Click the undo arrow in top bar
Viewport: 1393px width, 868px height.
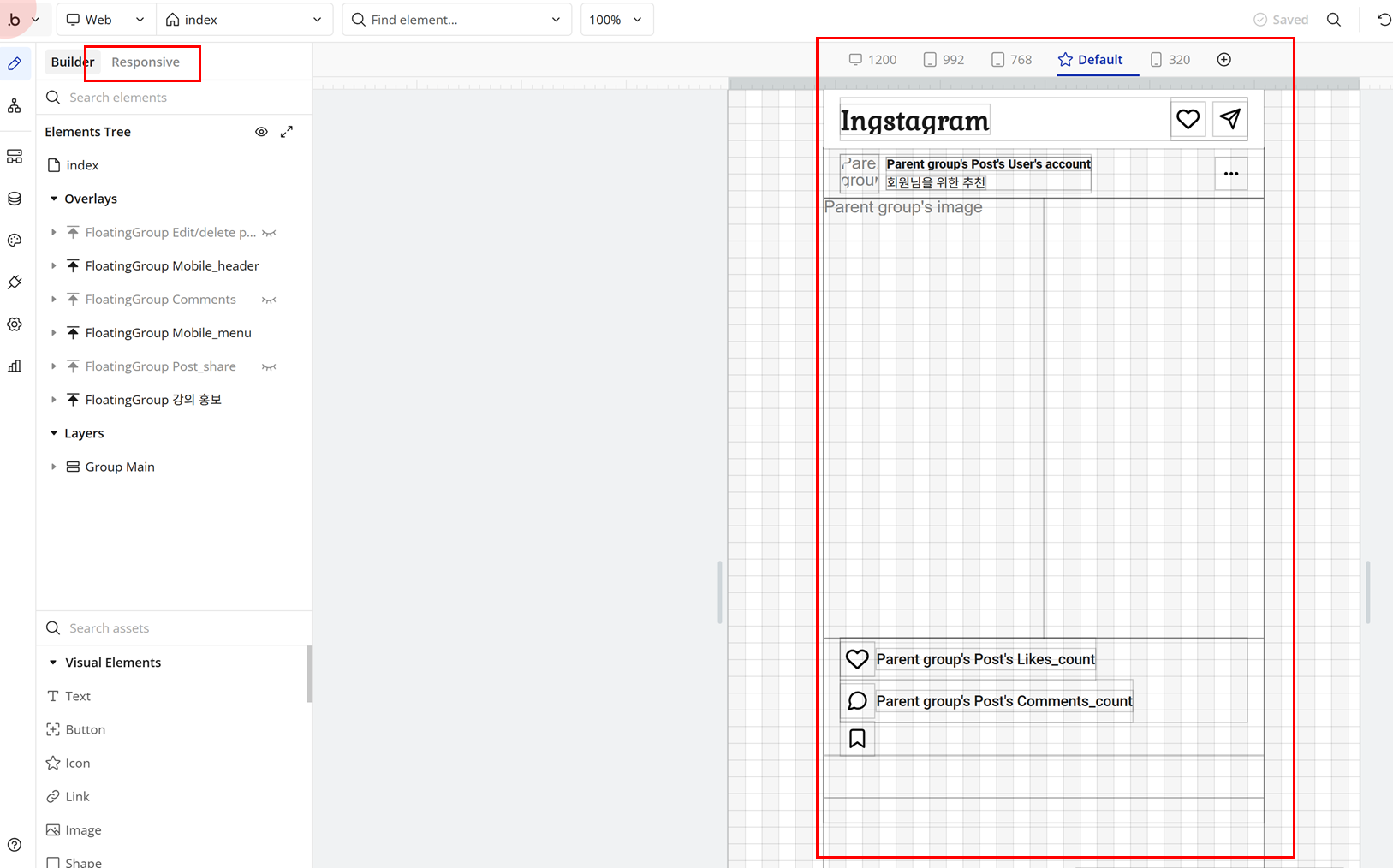point(1384,20)
